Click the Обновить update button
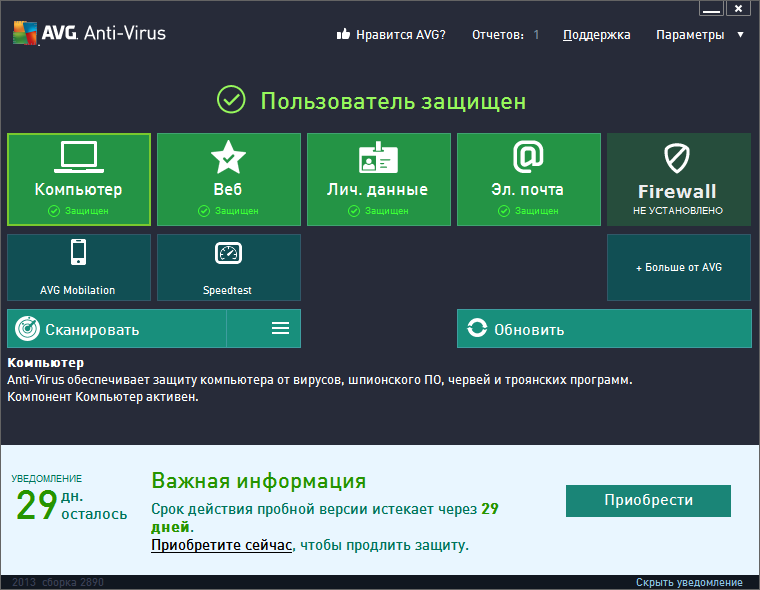 (604, 329)
